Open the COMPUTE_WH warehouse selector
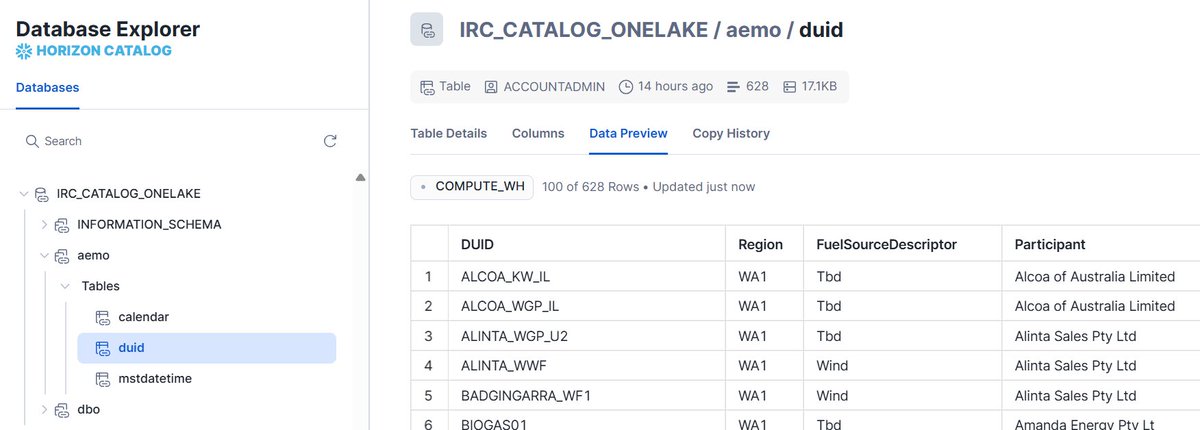The height and width of the screenshot is (430, 1200). click(472, 187)
